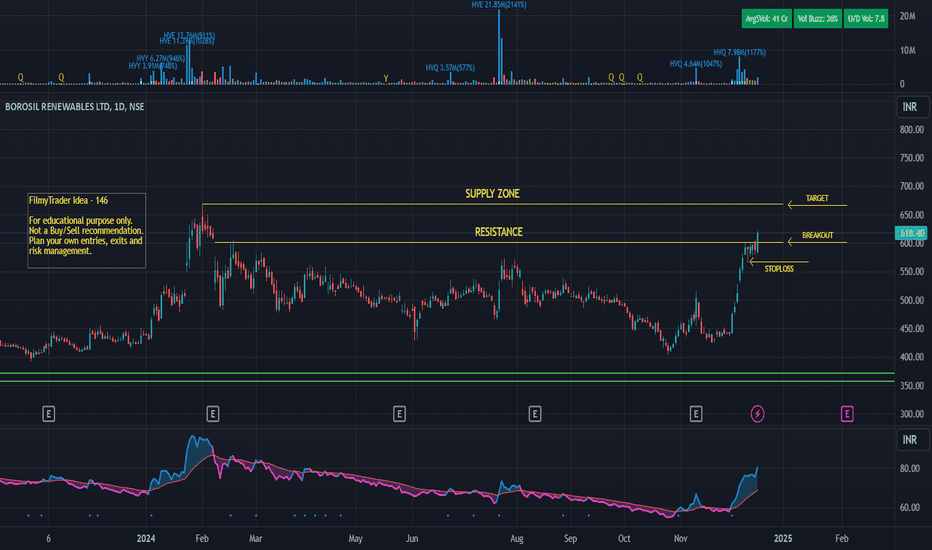Select the STOPLOSS text label
The image size is (932, 550).
779,269
